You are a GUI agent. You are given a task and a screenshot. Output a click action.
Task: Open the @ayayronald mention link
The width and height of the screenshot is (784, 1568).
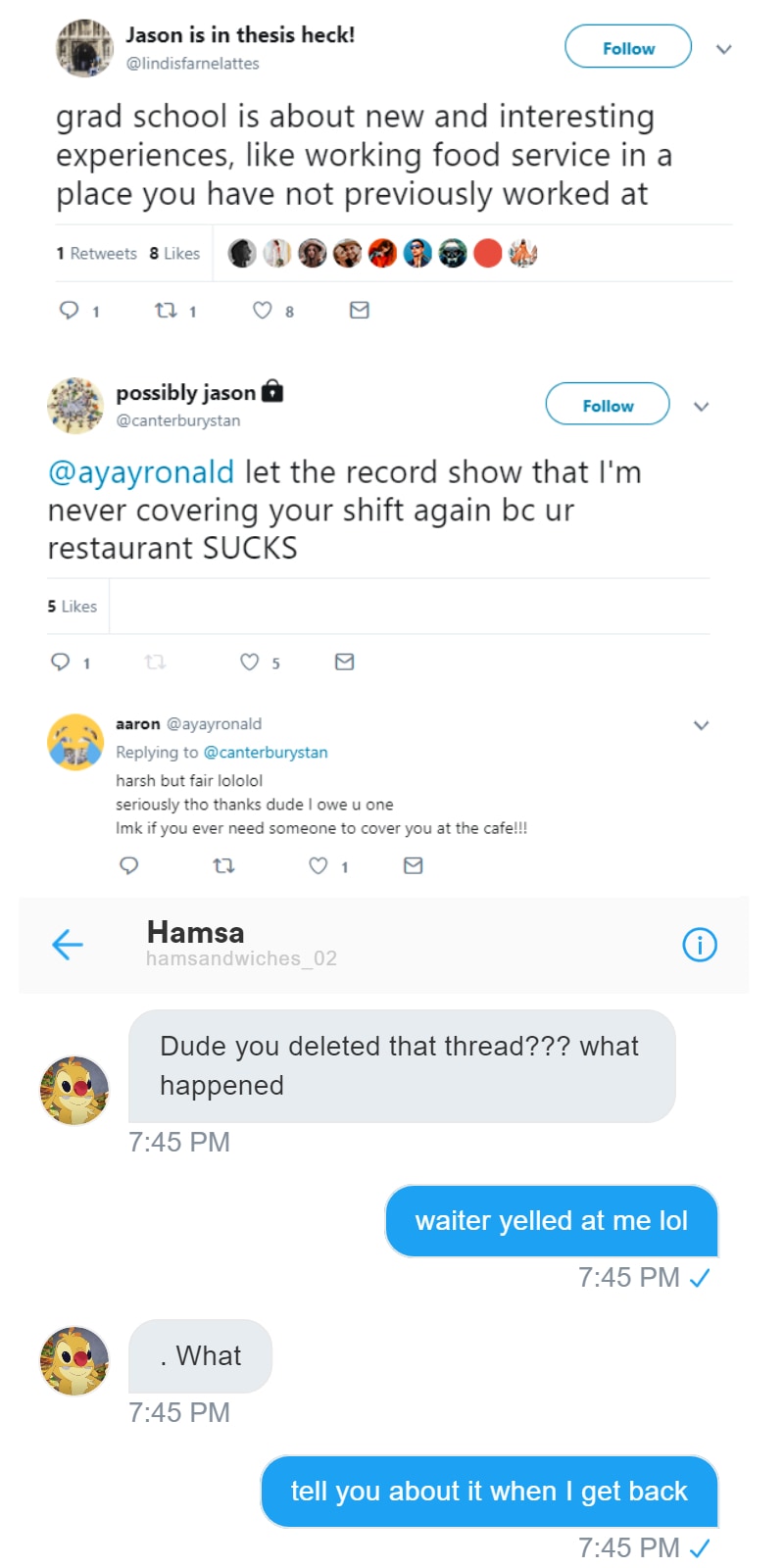141,472
